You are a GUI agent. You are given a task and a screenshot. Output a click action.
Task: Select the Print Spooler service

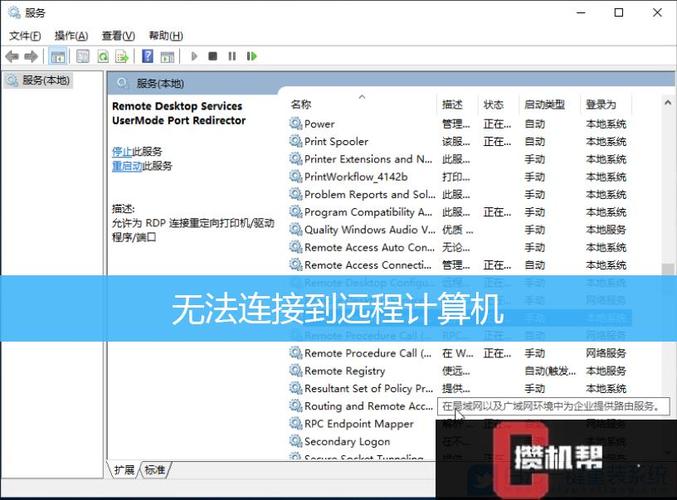click(460, 142)
